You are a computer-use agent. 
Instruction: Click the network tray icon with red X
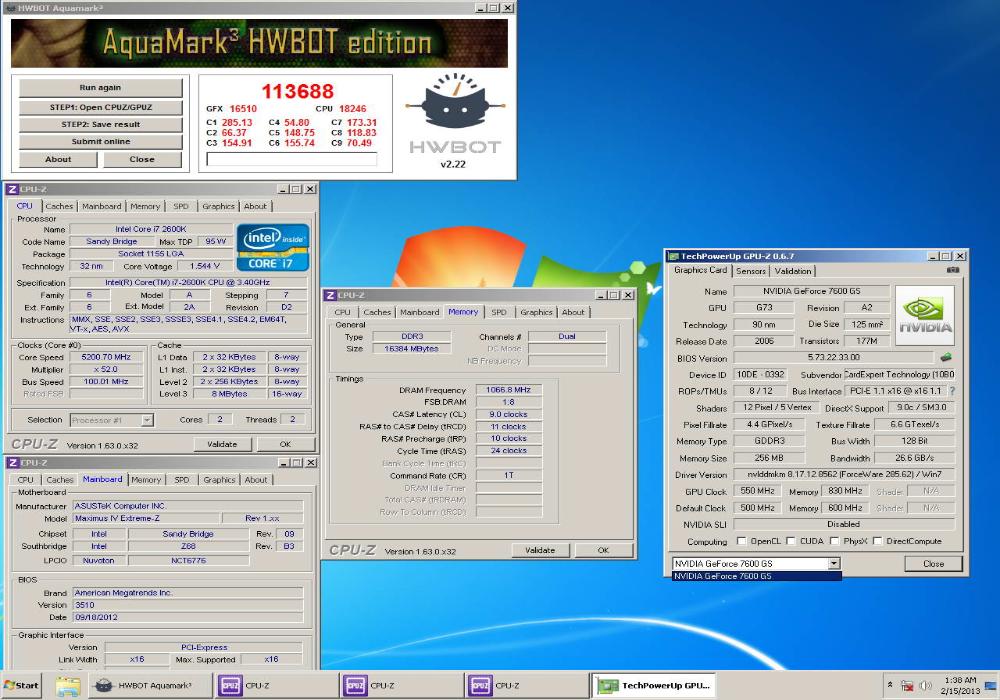pyautogui.click(x=907, y=686)
